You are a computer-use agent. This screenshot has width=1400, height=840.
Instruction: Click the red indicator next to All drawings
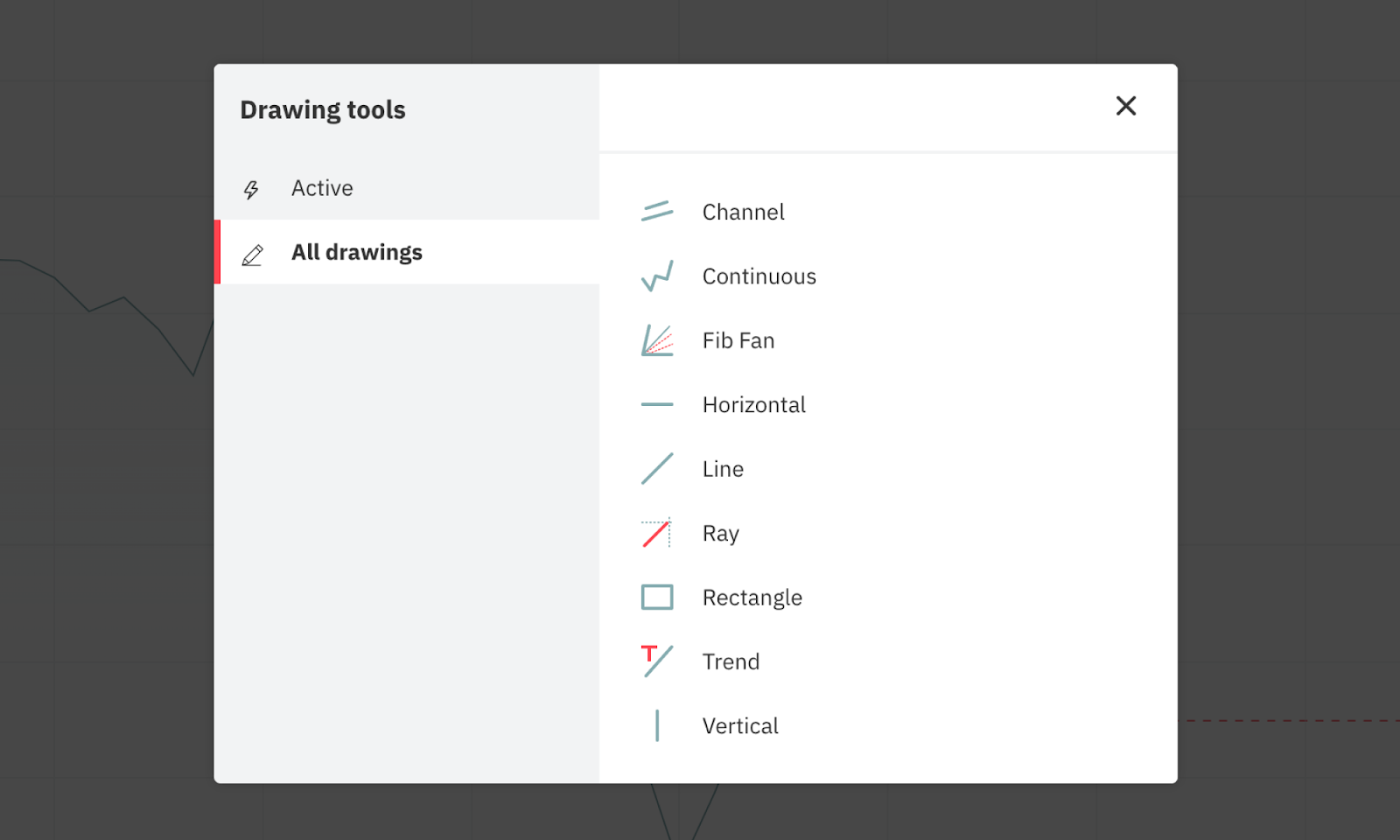tap(219, 253)
